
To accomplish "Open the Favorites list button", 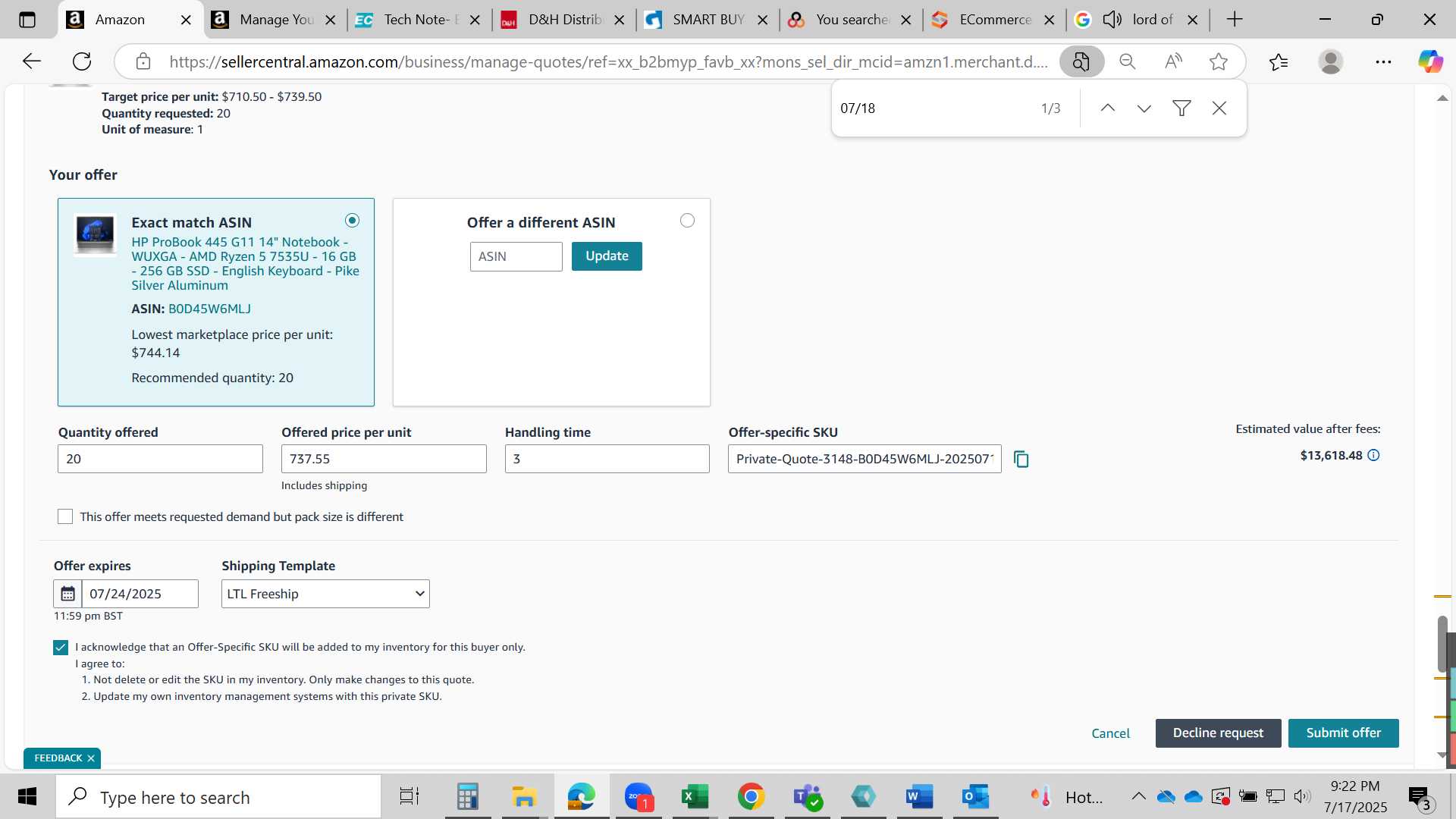I will pos(1279,61).
